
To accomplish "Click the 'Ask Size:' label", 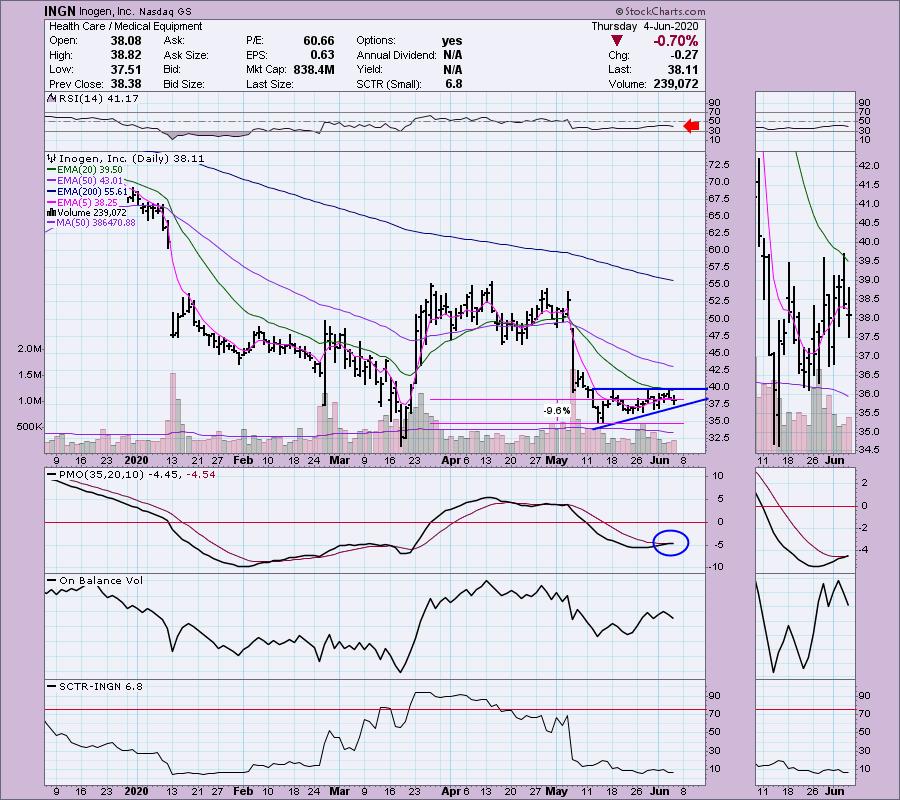I will point(186,55).
